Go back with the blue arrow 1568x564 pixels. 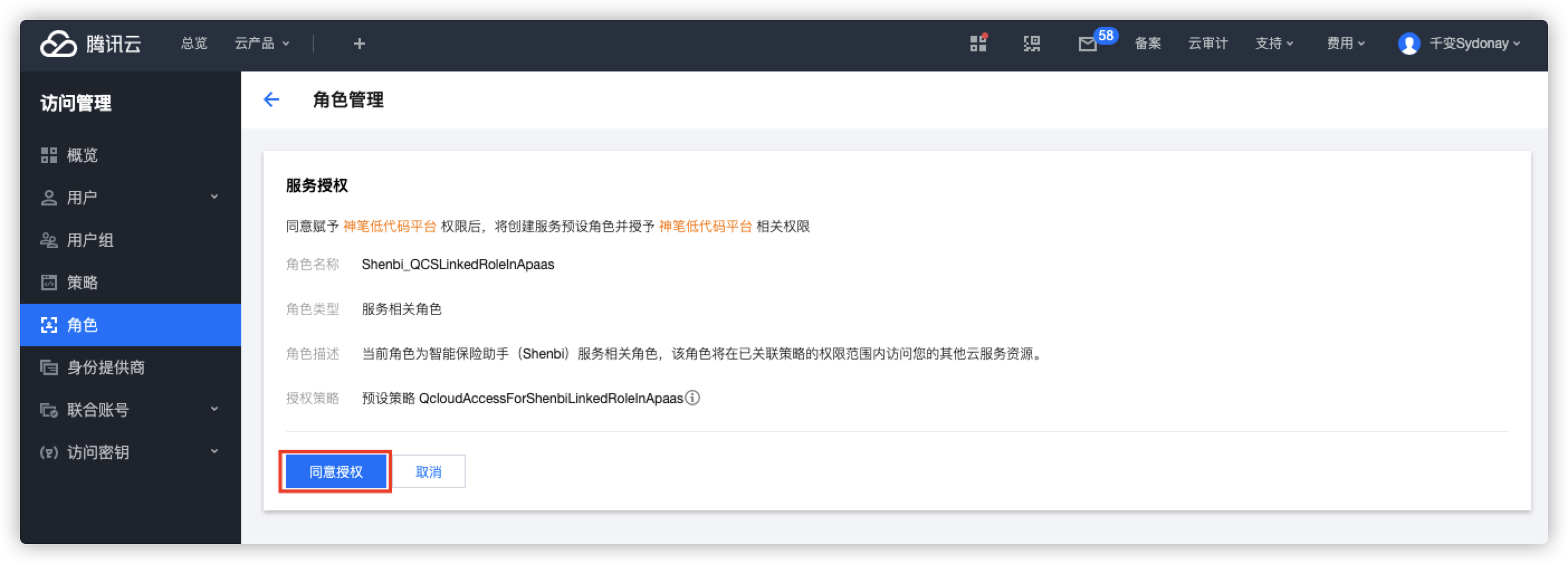271,100
